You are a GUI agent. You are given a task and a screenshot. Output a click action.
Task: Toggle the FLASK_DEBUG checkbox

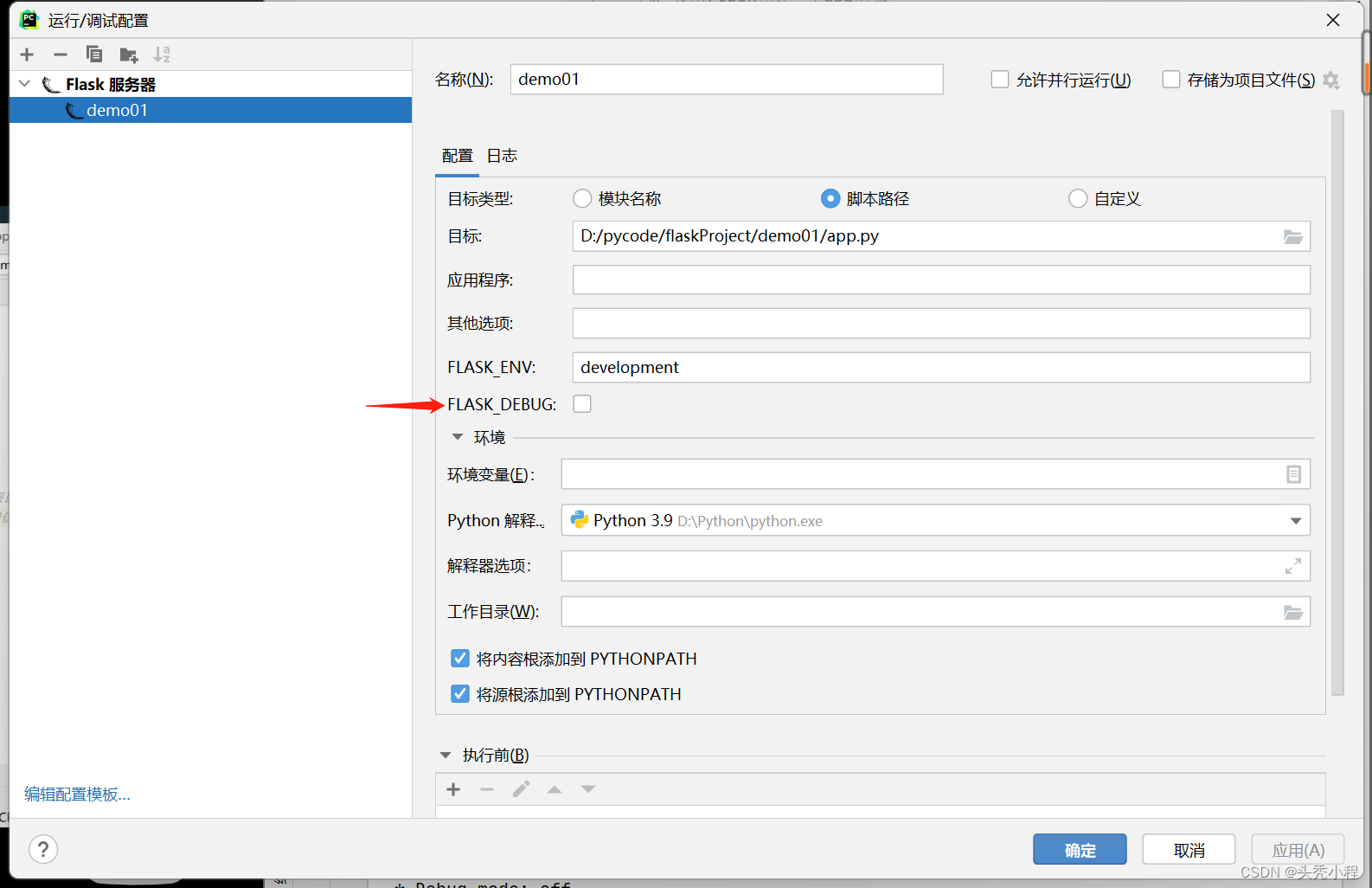(x=582, y=404)
